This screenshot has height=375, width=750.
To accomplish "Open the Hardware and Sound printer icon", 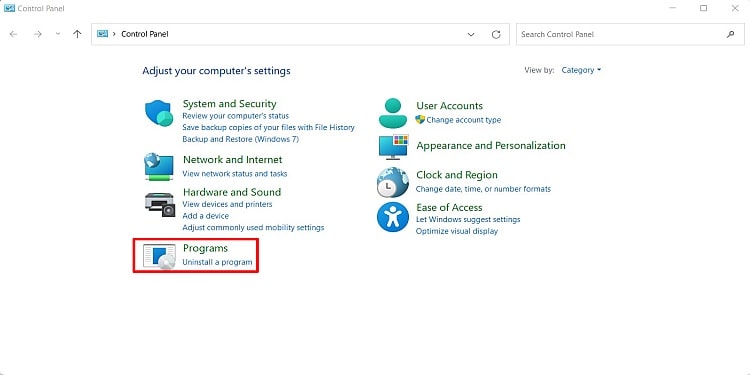I will pyautogui.click(x=160, y=205).
